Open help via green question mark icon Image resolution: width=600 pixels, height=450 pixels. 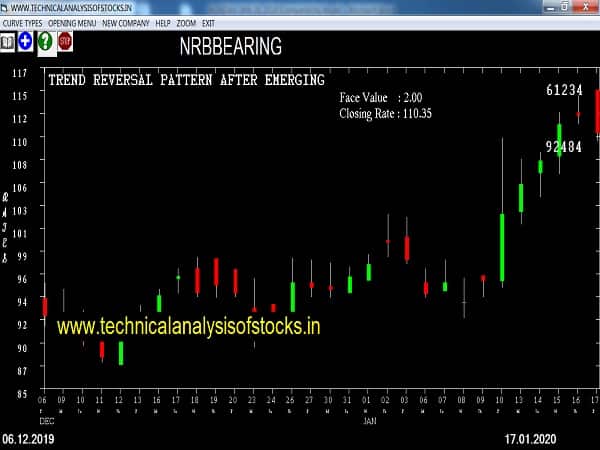[x=45, y=41]
